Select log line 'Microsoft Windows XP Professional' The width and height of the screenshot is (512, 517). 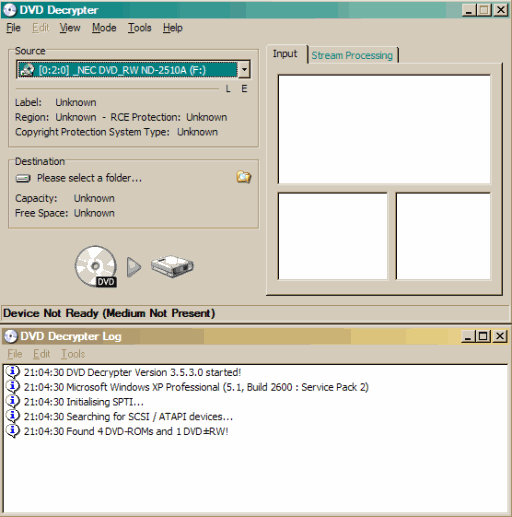tap(196, 387)
